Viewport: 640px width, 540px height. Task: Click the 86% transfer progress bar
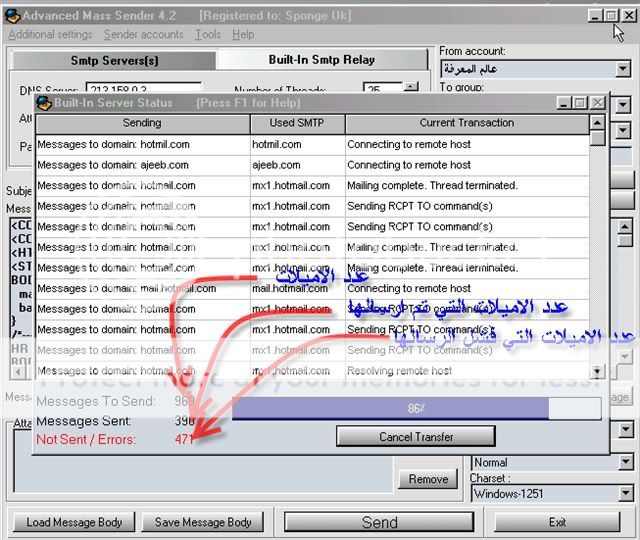(x=416, y=408)
